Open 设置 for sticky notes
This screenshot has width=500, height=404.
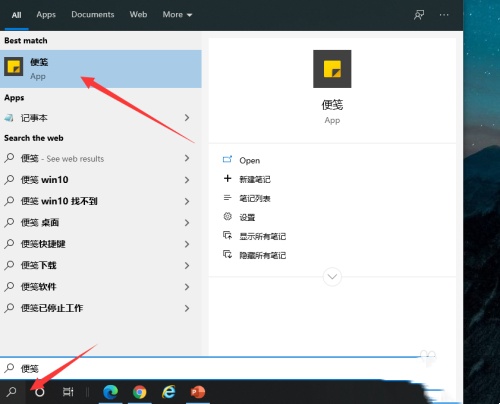click(247, 217)
